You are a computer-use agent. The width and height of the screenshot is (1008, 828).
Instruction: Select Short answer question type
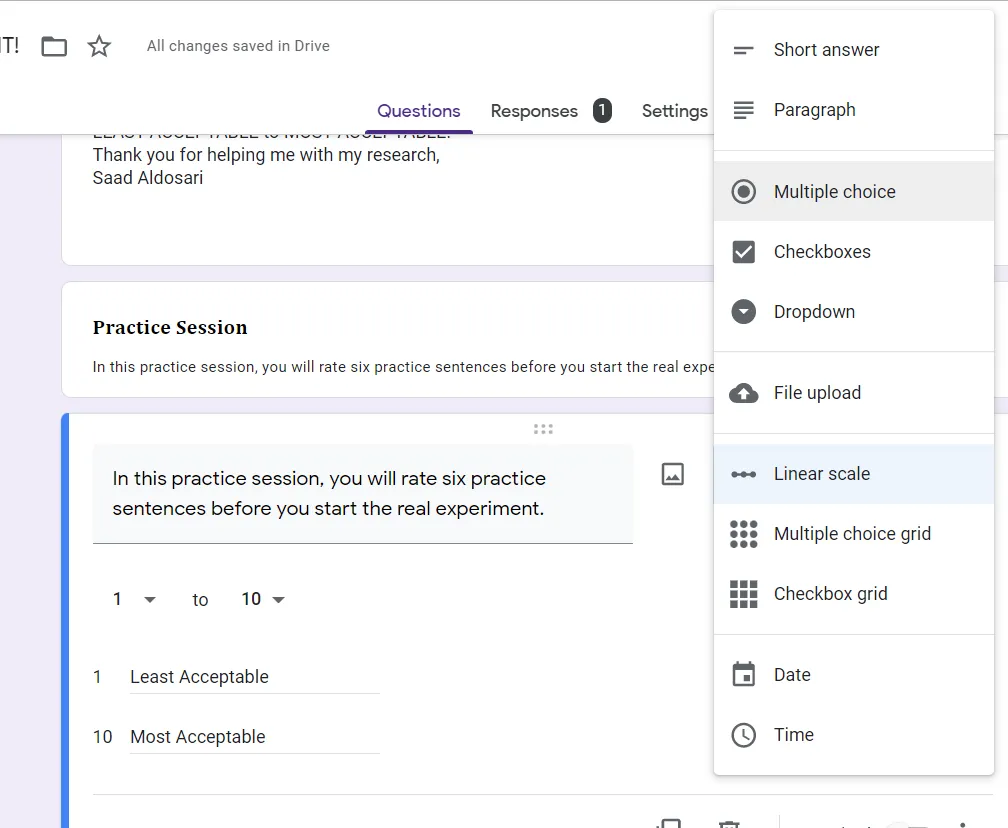826,50
